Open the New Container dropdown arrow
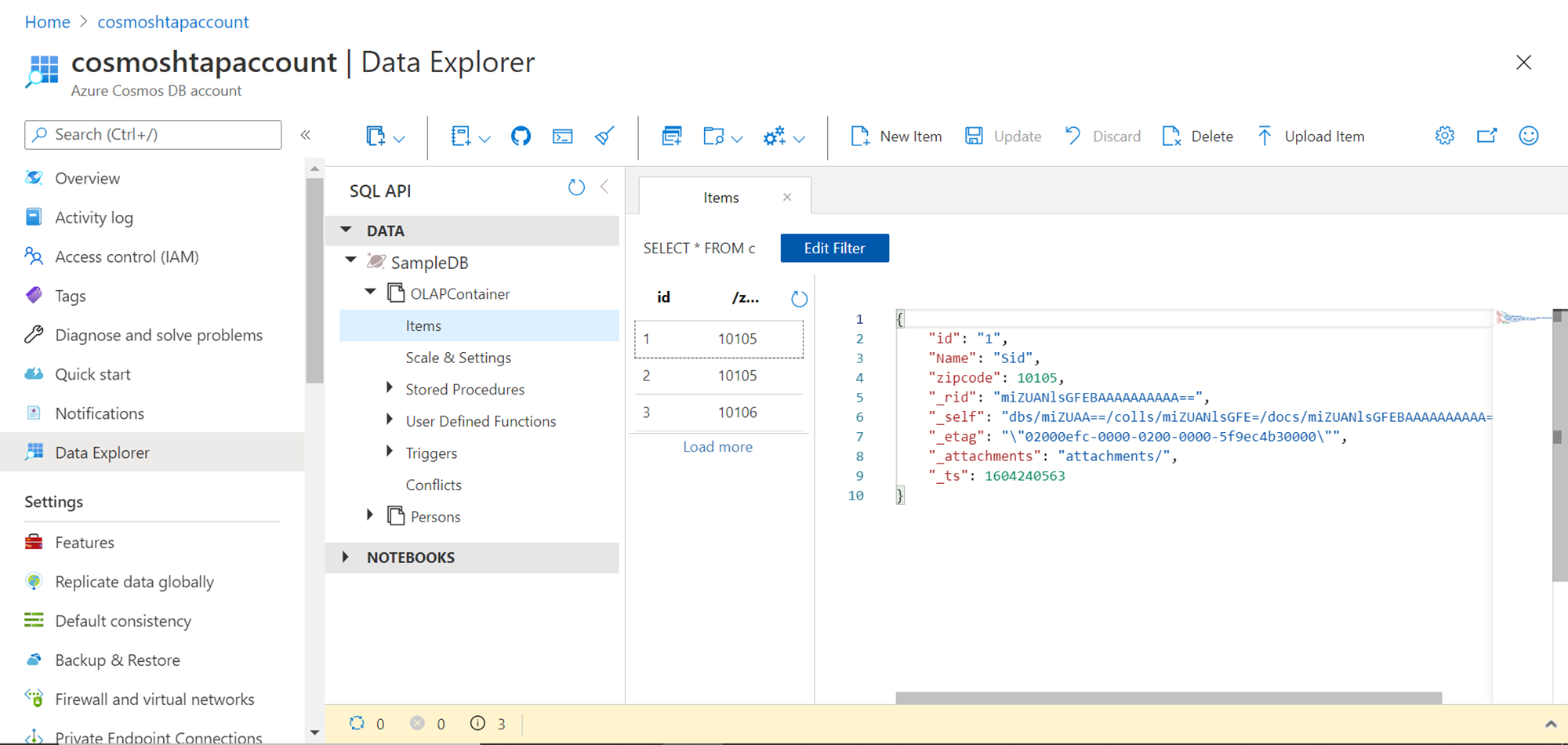Screen dimensions: 1568x745 coord(399,139)
